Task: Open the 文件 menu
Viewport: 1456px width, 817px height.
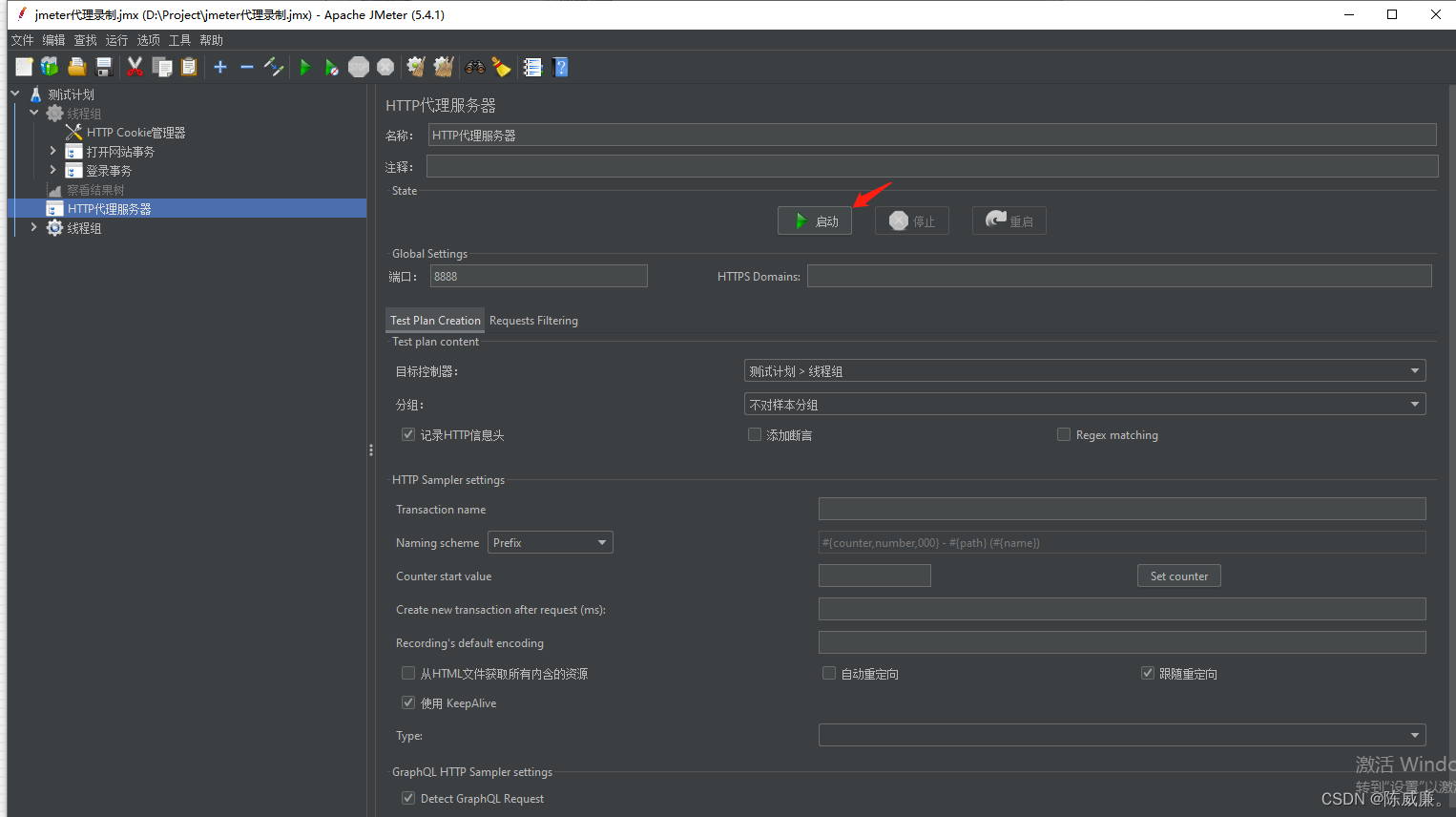Action: coord(22,40)
